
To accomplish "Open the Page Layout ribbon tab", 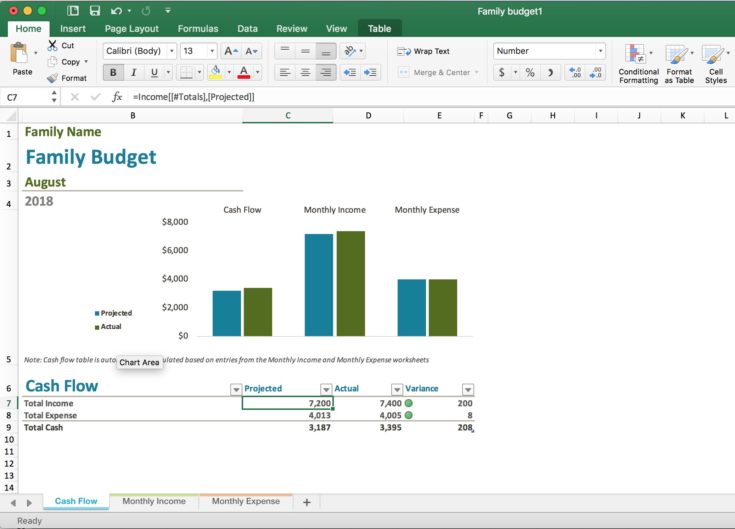I will pos(132,29).
